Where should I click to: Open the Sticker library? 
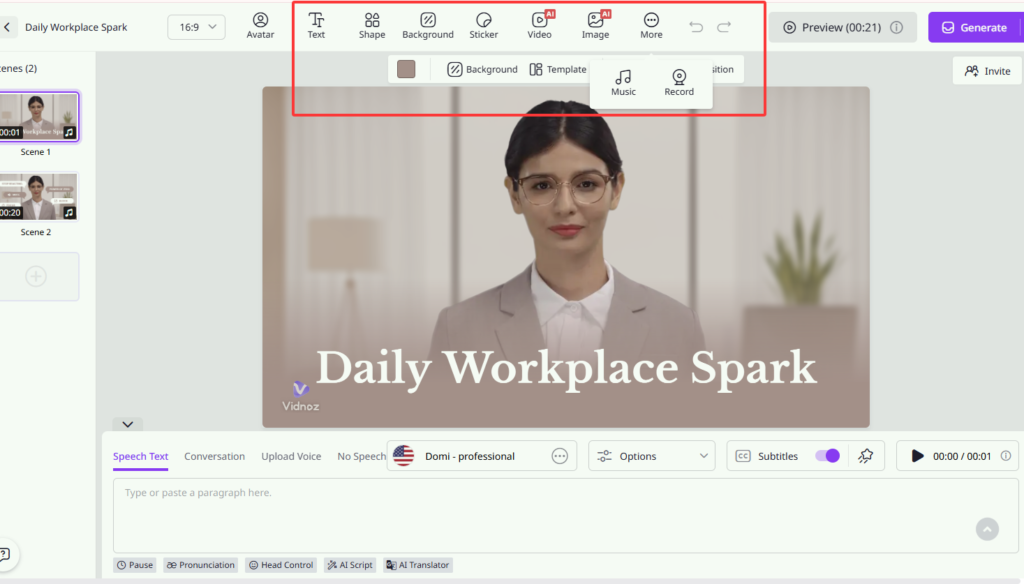[483, 27]
